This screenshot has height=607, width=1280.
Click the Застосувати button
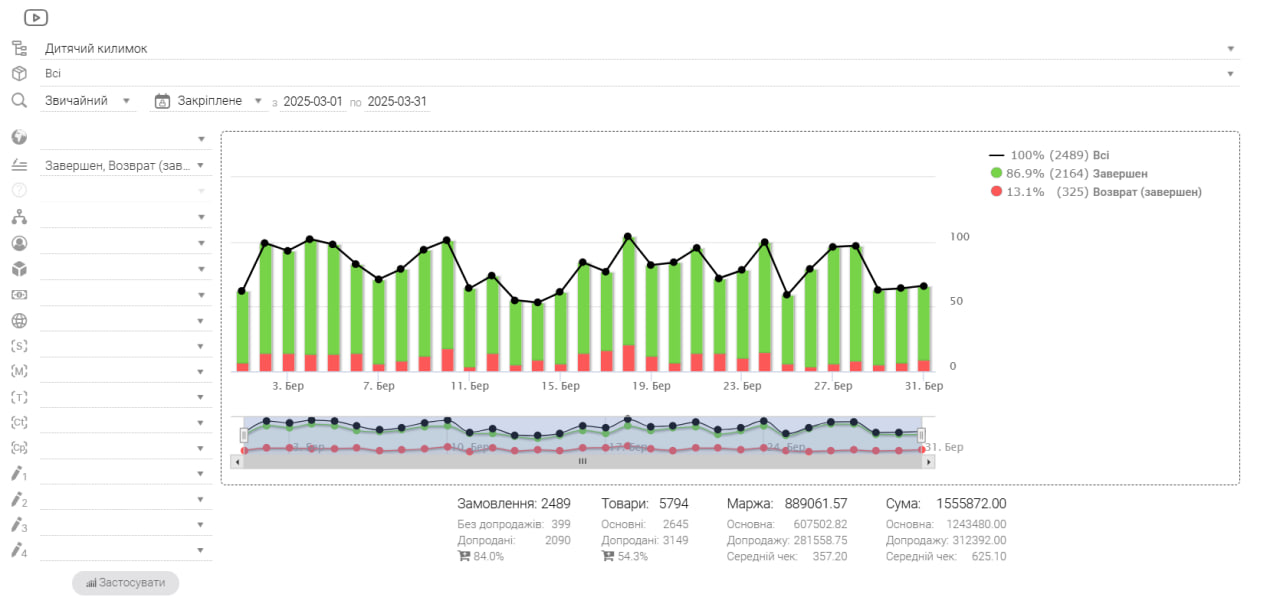click(x=125, y=582)
